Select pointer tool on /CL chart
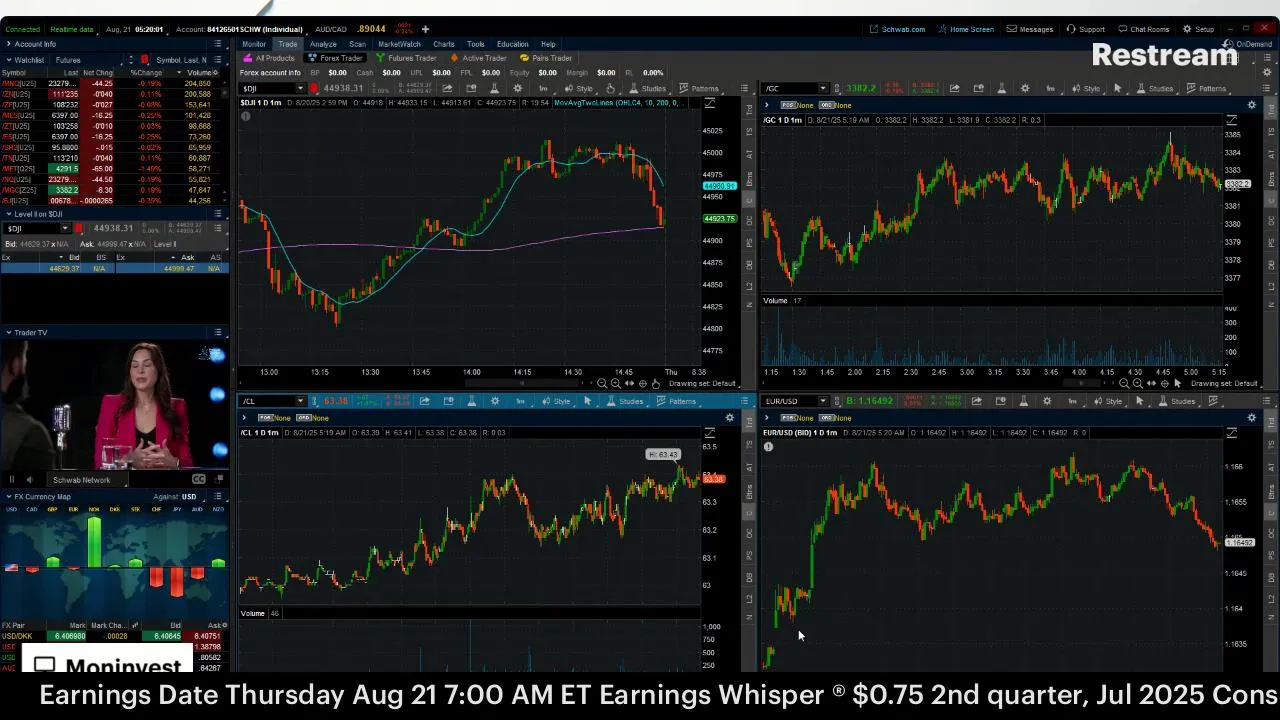The height and width of the screenshot is (720, 1280). tap(587, 401)
